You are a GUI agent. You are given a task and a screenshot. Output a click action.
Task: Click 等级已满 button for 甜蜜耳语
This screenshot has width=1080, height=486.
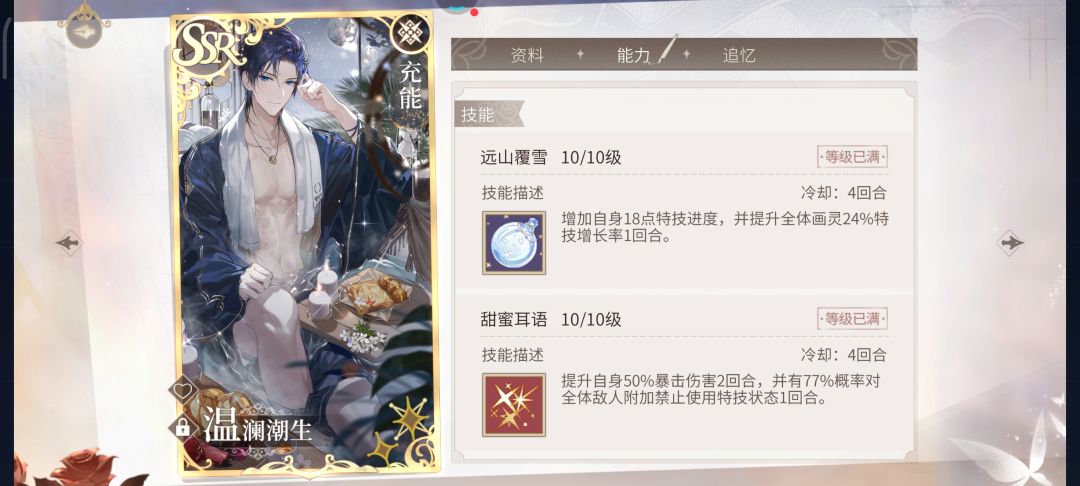pos(852,319)
